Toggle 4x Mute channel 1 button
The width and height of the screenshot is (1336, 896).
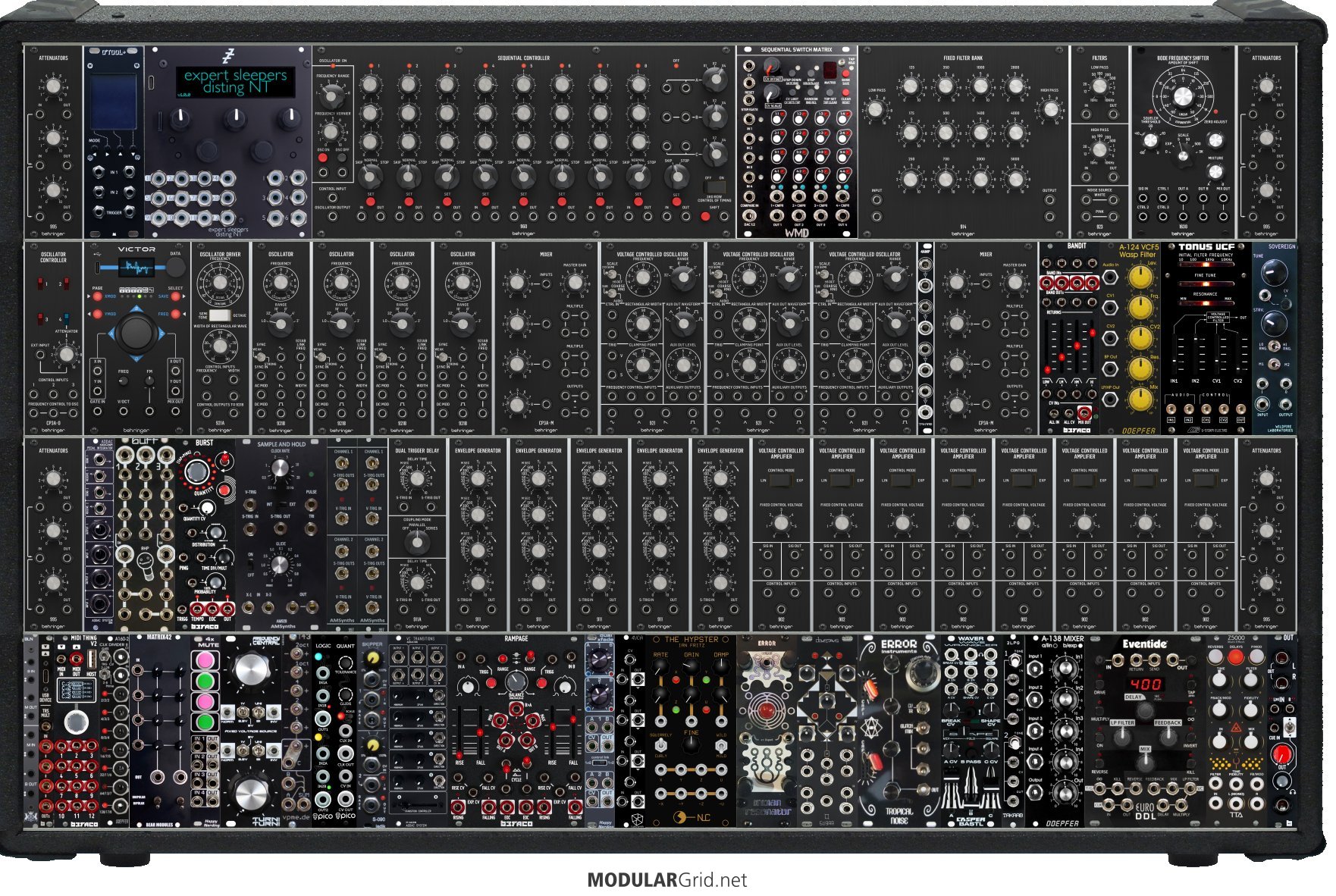[x=204, y=660]
